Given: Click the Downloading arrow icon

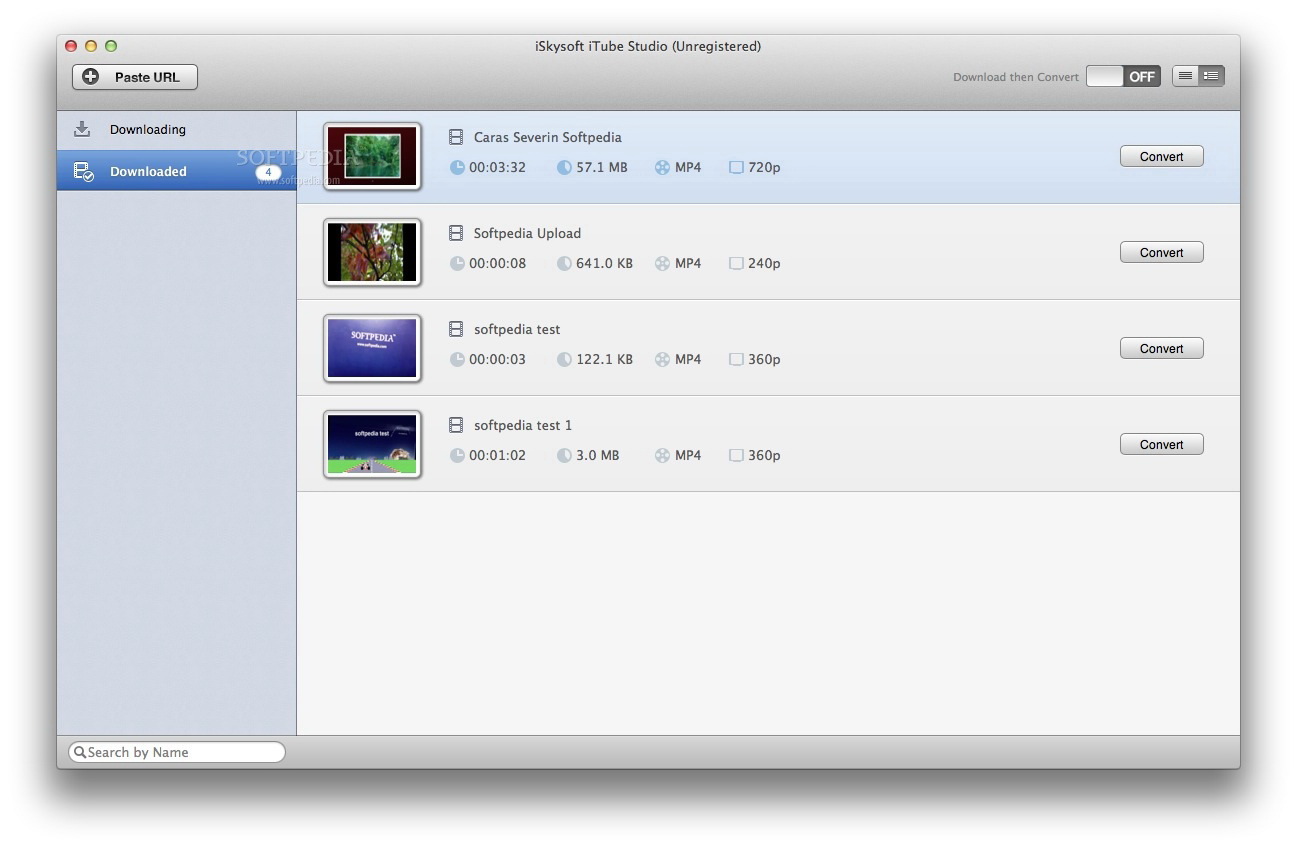Looking at the screenshot, I should (x=82, y=129).
